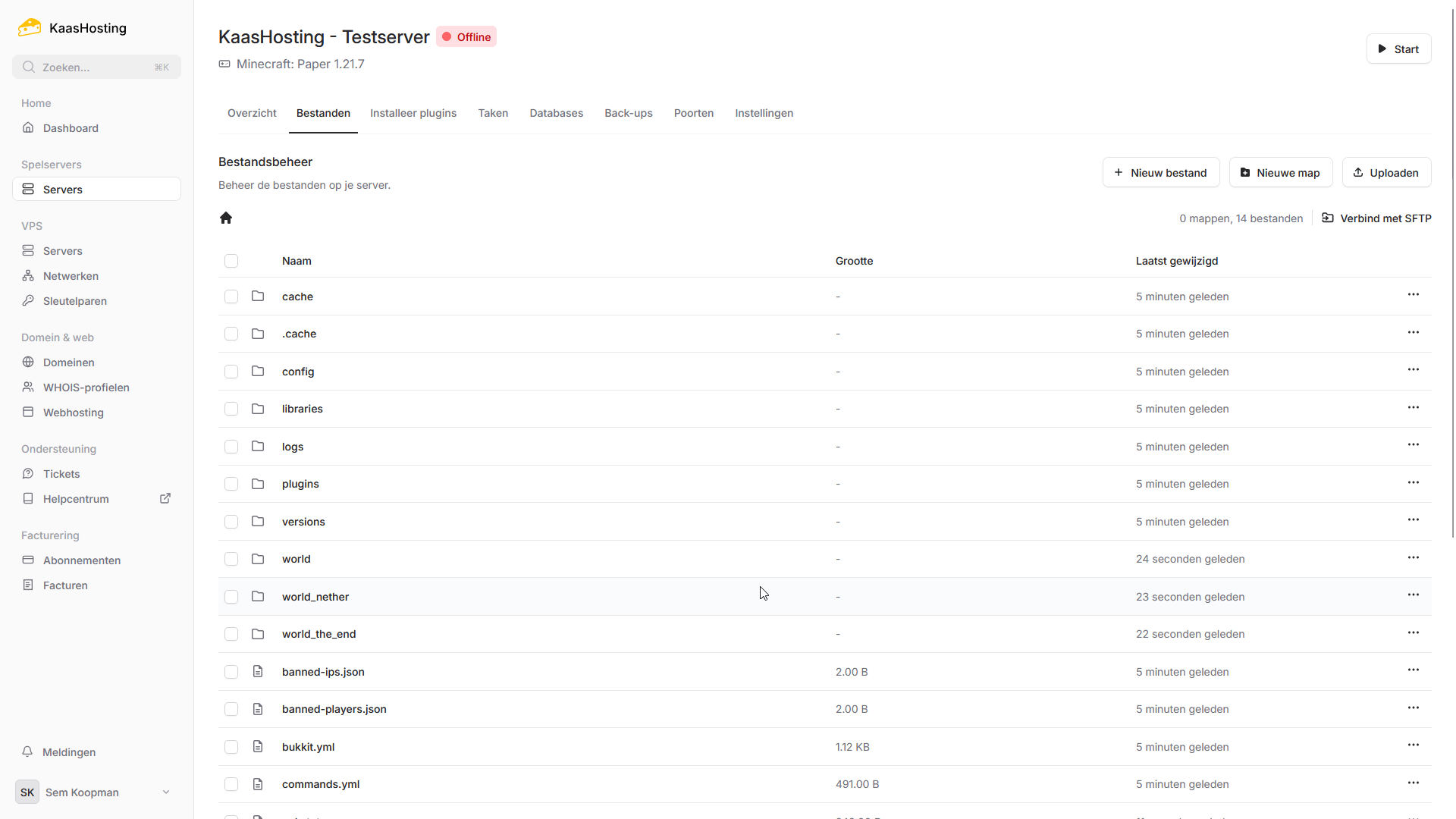Check the world_nether folder checkbox
Screen dimensions: 1456x819
point(231,597)
